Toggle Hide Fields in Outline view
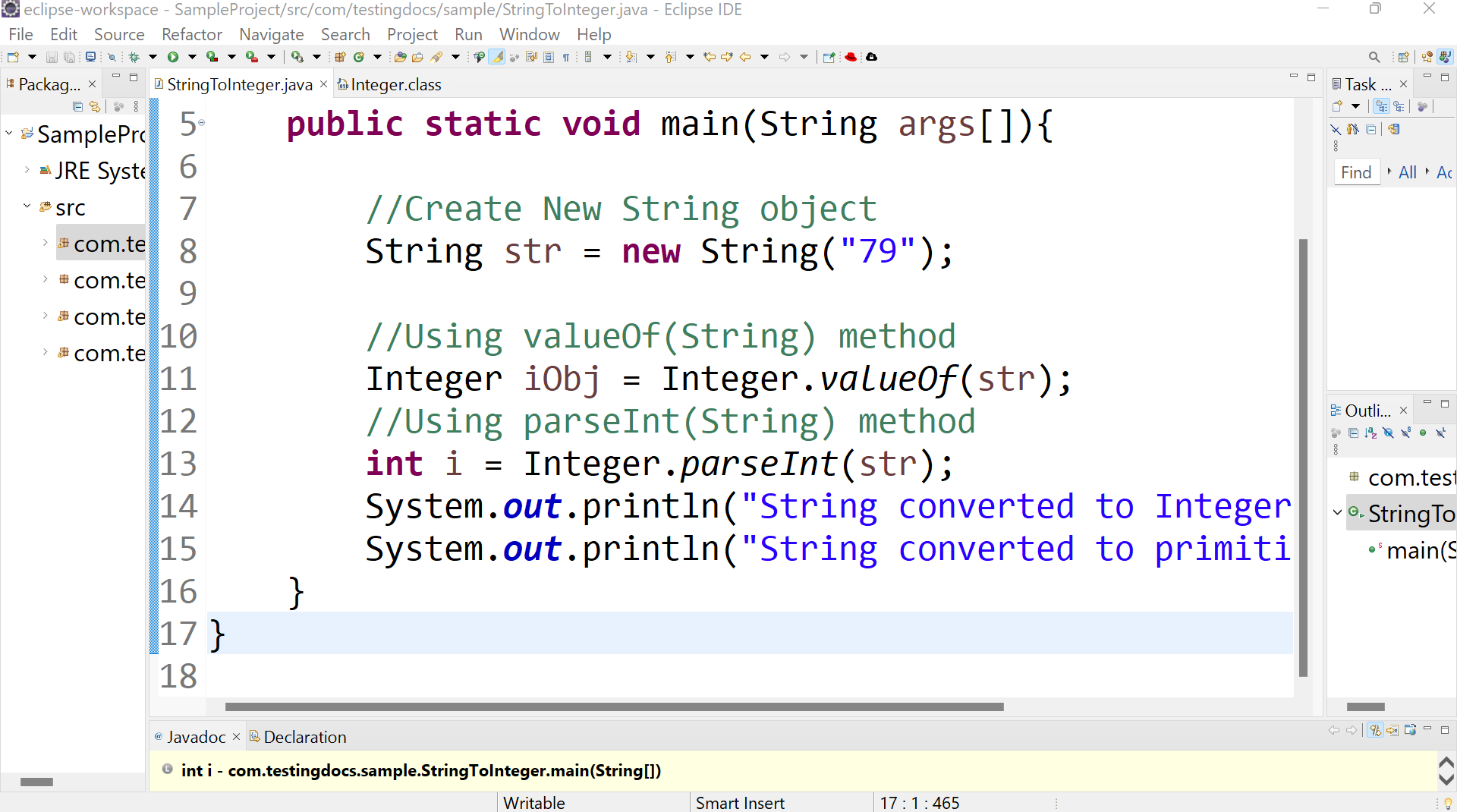The width and height of the screenshot is (1457, 812). [x=1388, y=433]
